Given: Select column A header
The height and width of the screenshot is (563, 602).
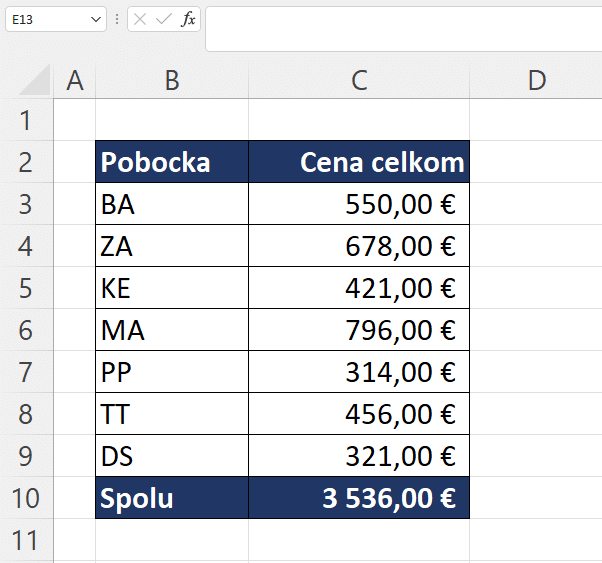Looking at the screenshot, I should coord(74,81).
